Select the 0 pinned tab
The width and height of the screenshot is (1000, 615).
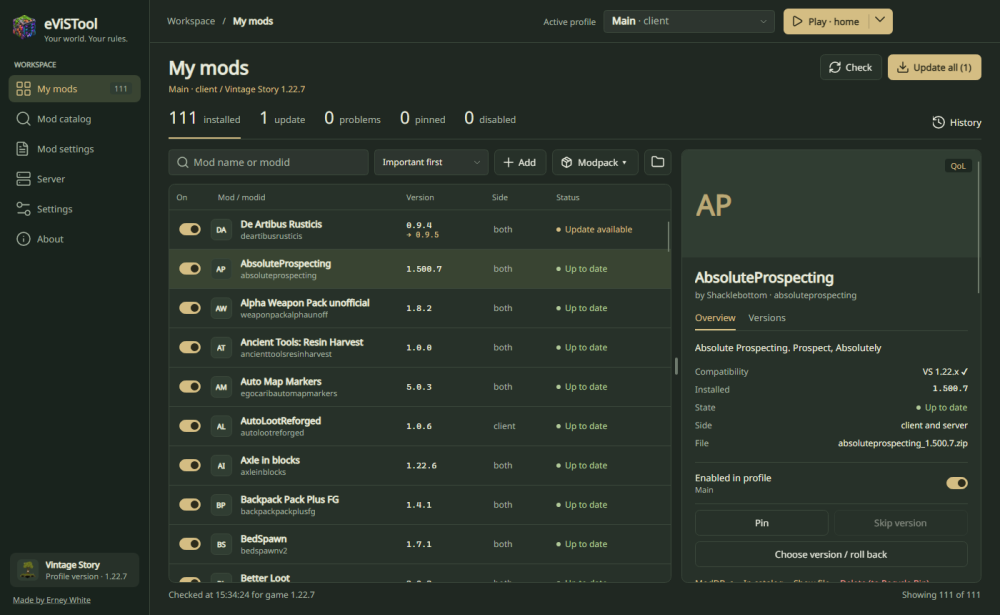pyautogui.click(x=422, y=119)
